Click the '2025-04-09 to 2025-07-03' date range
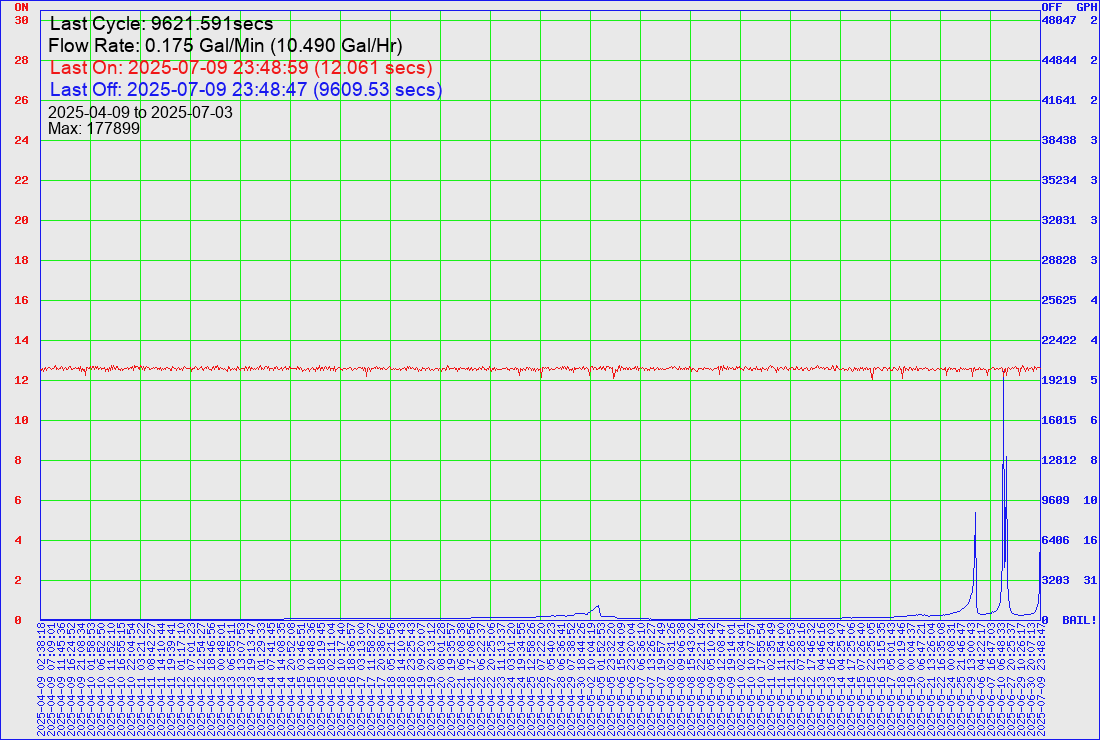Screen dimensions: 1100x740 pyautogui.click(x=140, y=112)
